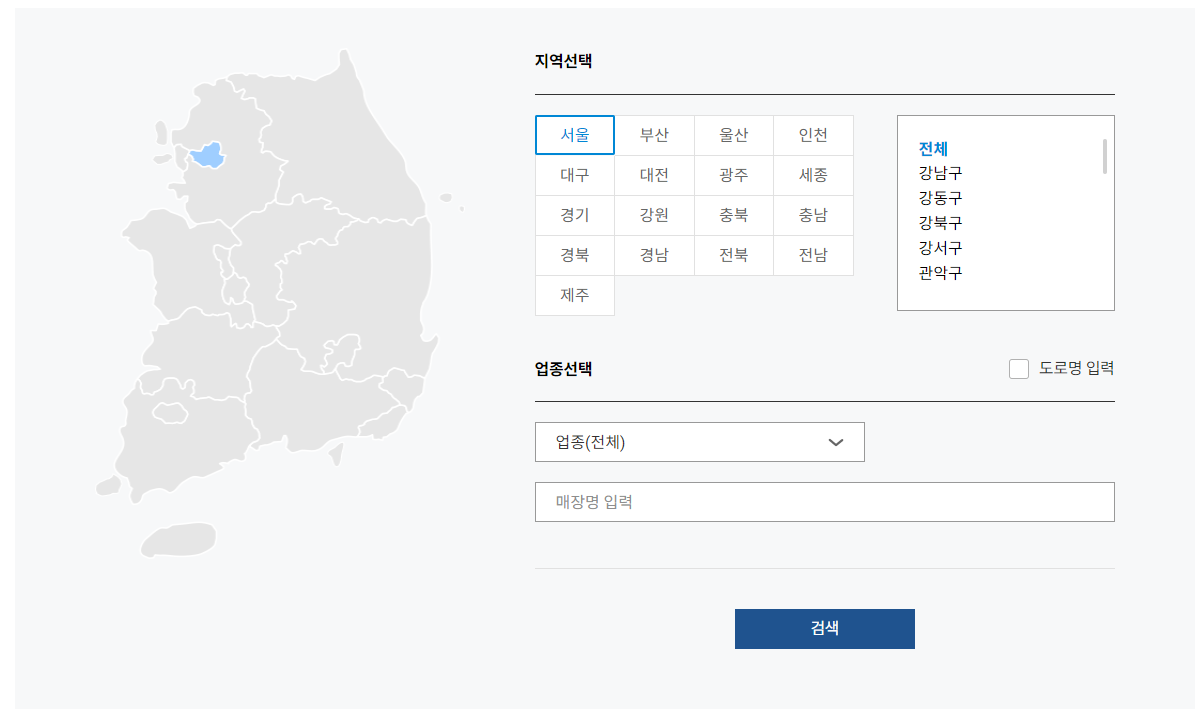Click Jeju island on the map

178,540
